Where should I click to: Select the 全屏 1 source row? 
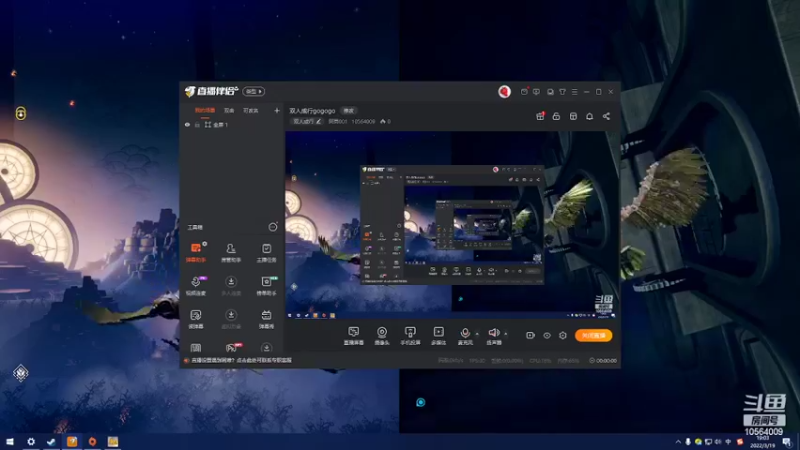232,124
